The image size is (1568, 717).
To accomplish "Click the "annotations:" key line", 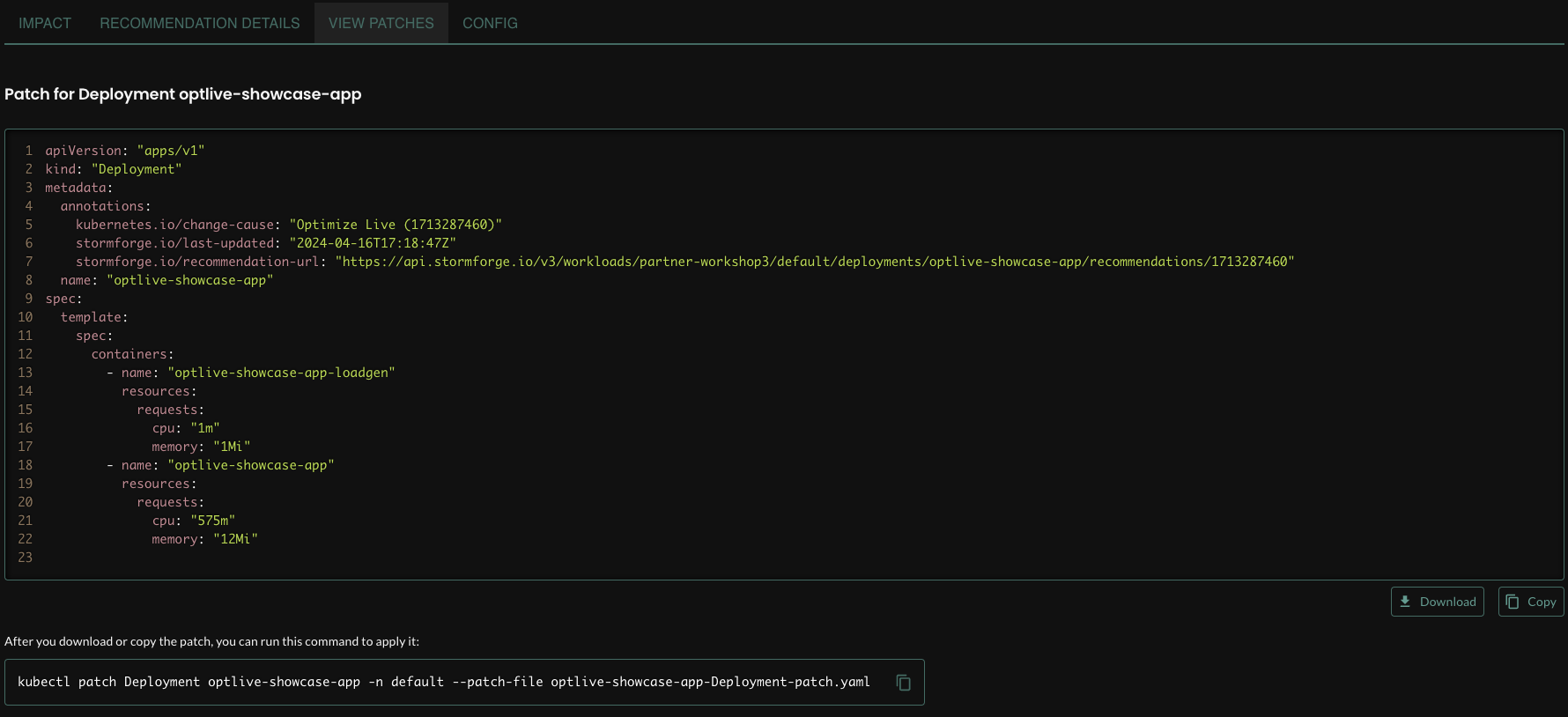I will click(x=106, y=206).
